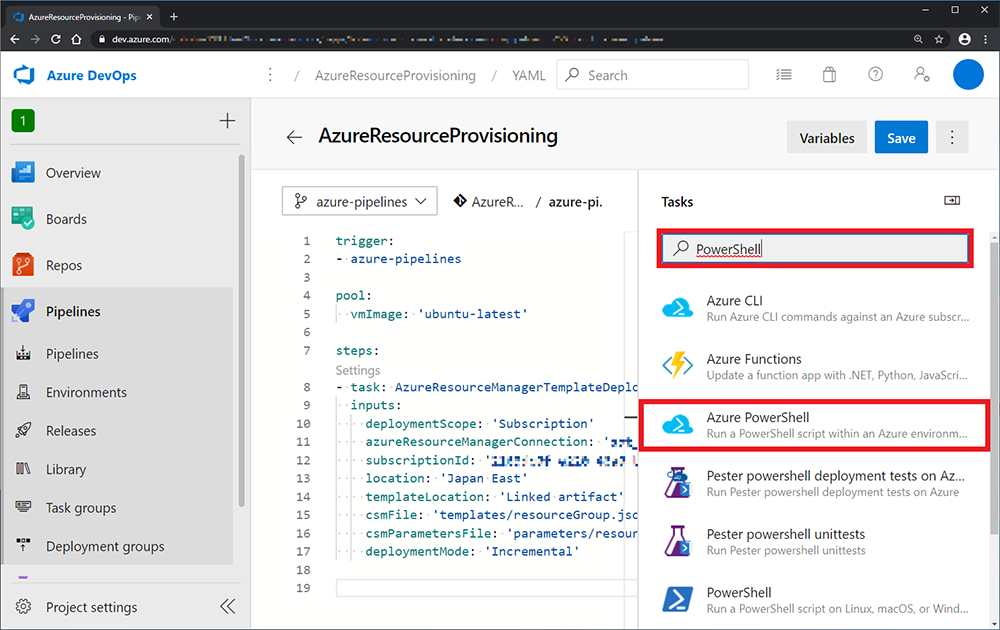Click the green project tile icon

[x=23, y=121]
